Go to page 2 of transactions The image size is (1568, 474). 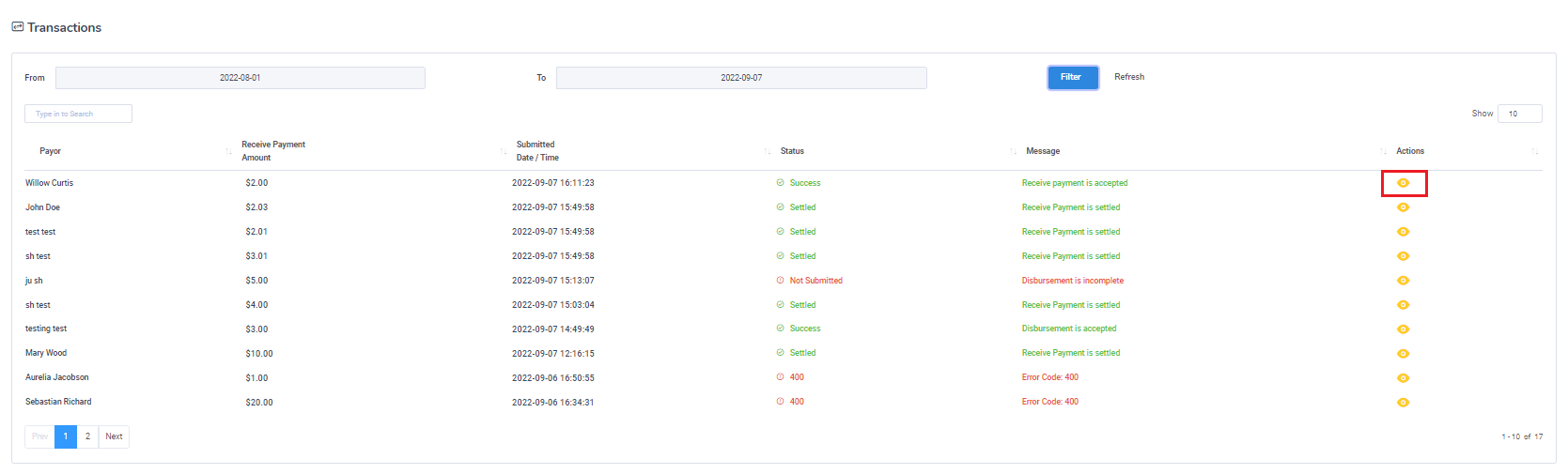point(87,436)
